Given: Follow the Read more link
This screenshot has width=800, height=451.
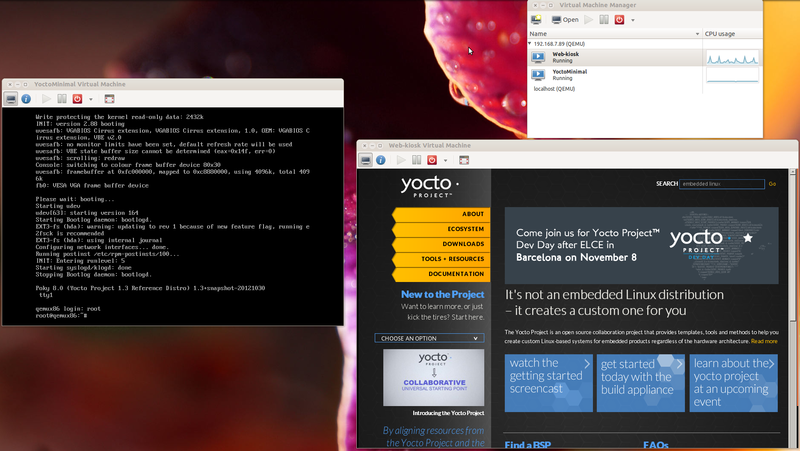Looking at the screenshot, I should 764,341.
